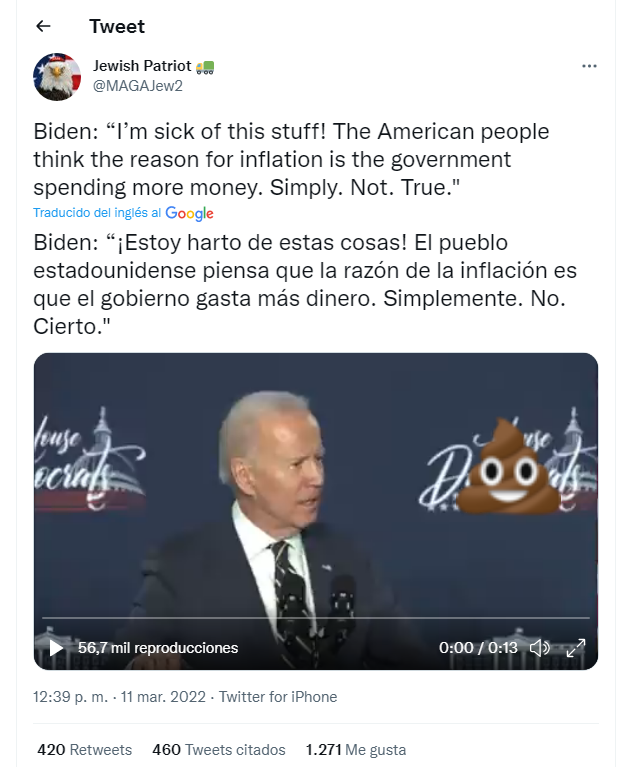Open the @MAGAJew2 handle link

tap(138, 86)
